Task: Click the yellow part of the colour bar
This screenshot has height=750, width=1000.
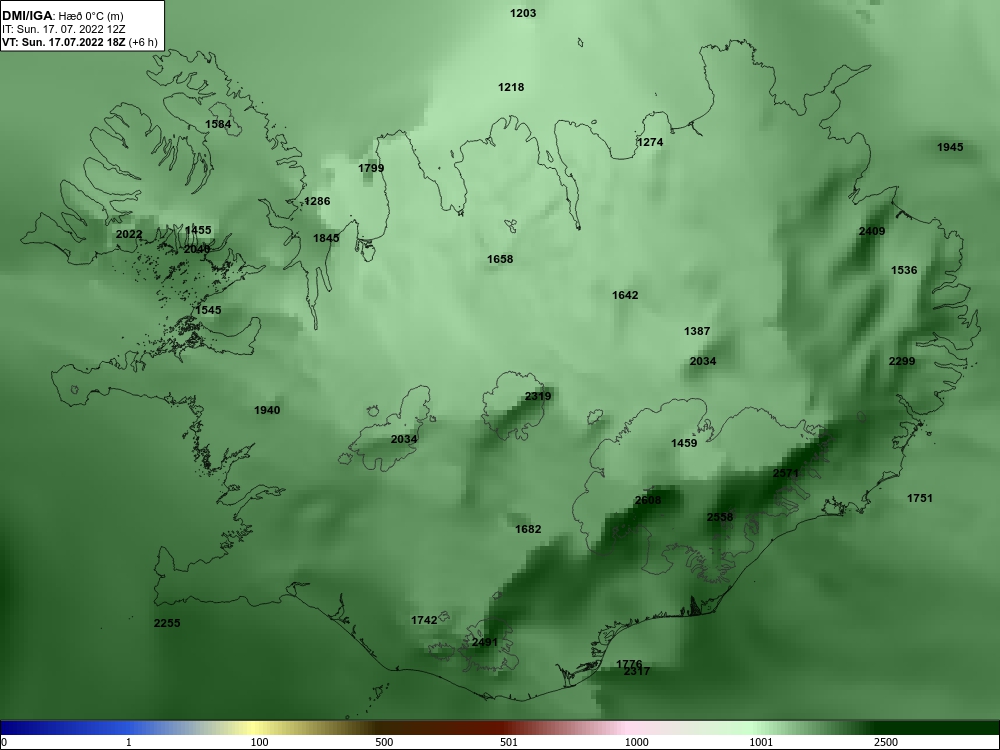Action: click(x=255, y=728)
